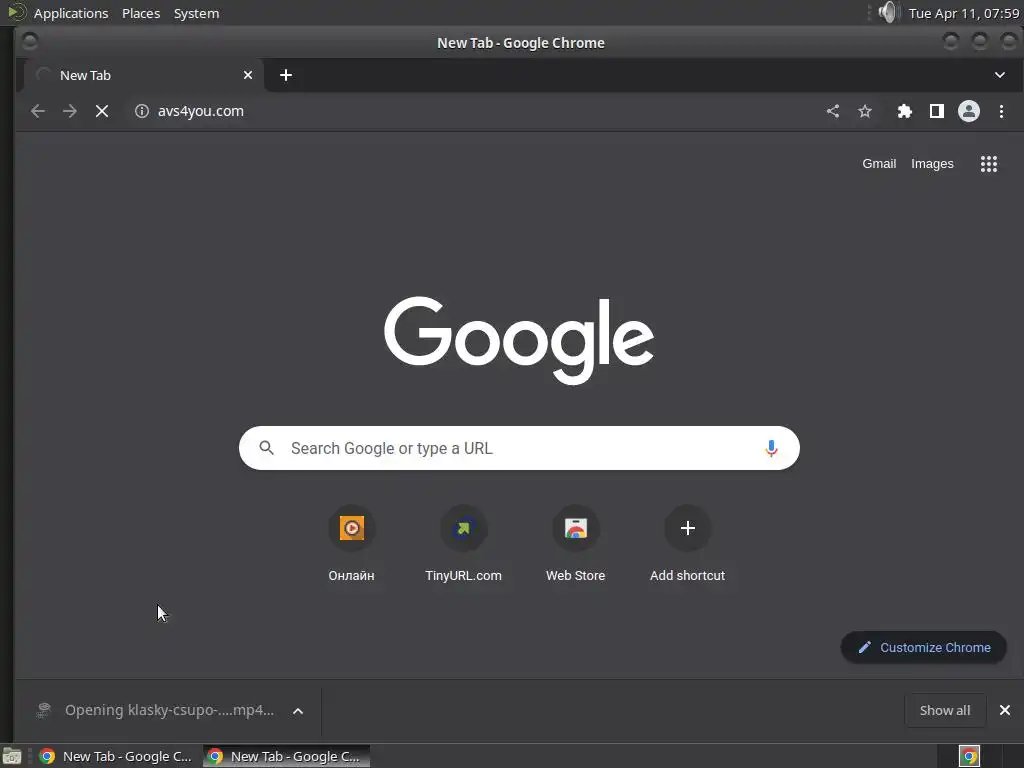Open the Web Store shortcut
The image size is (1024, 768).
(575, 543)
